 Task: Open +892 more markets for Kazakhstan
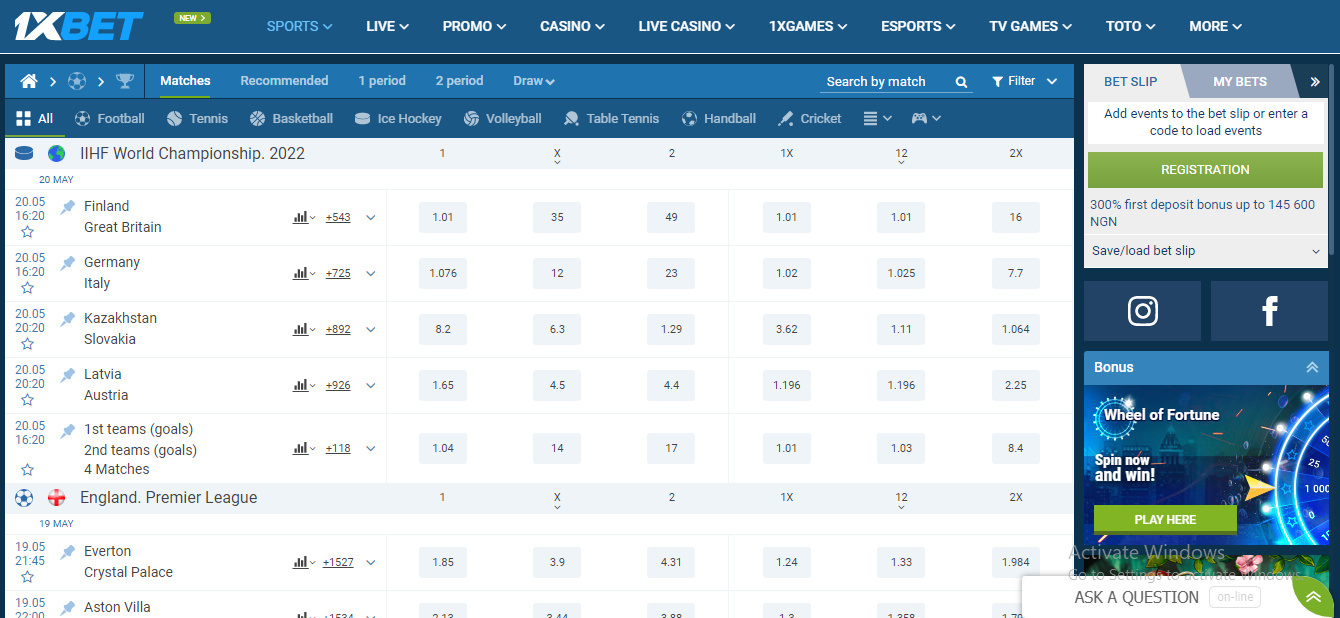click(x=338, y=329)
